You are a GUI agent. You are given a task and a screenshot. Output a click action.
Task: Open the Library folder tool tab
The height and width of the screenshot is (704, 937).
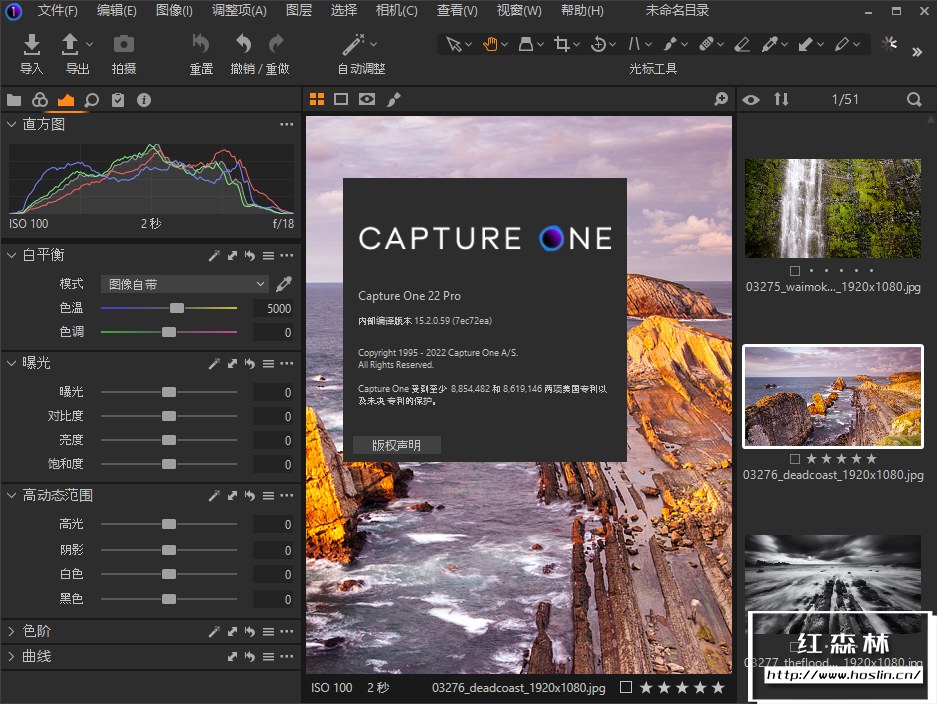14,100
